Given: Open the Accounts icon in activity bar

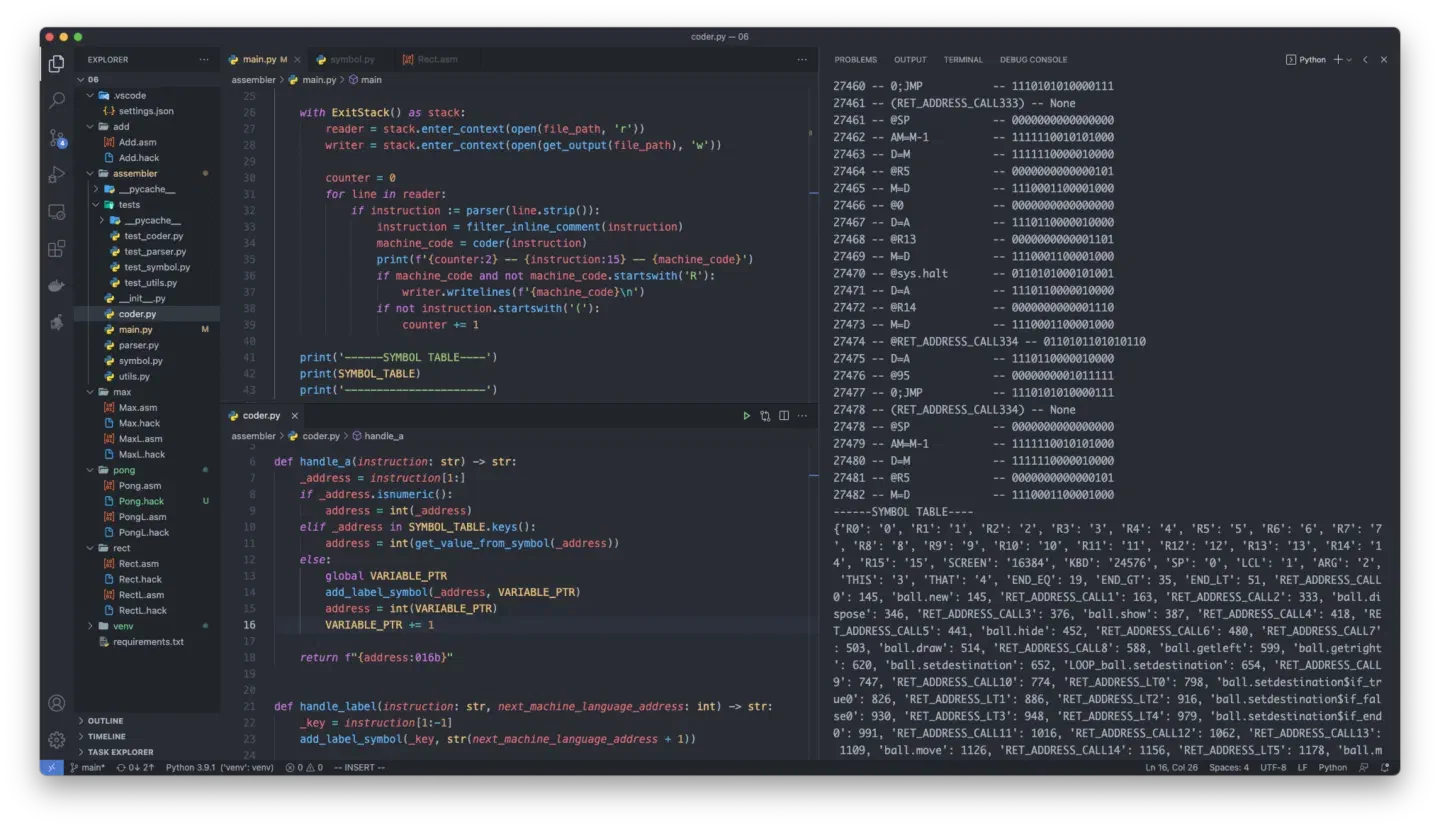Looking at the screenshot, I should (x=57, y=703).
